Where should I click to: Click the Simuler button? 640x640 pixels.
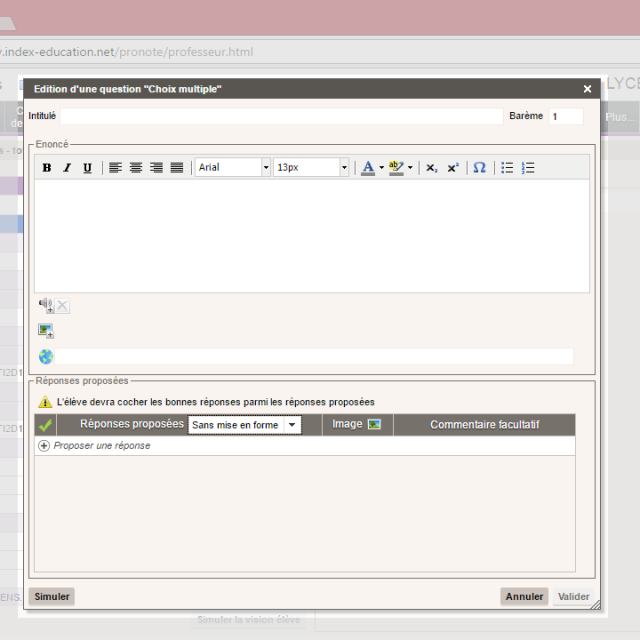point(52,596)
